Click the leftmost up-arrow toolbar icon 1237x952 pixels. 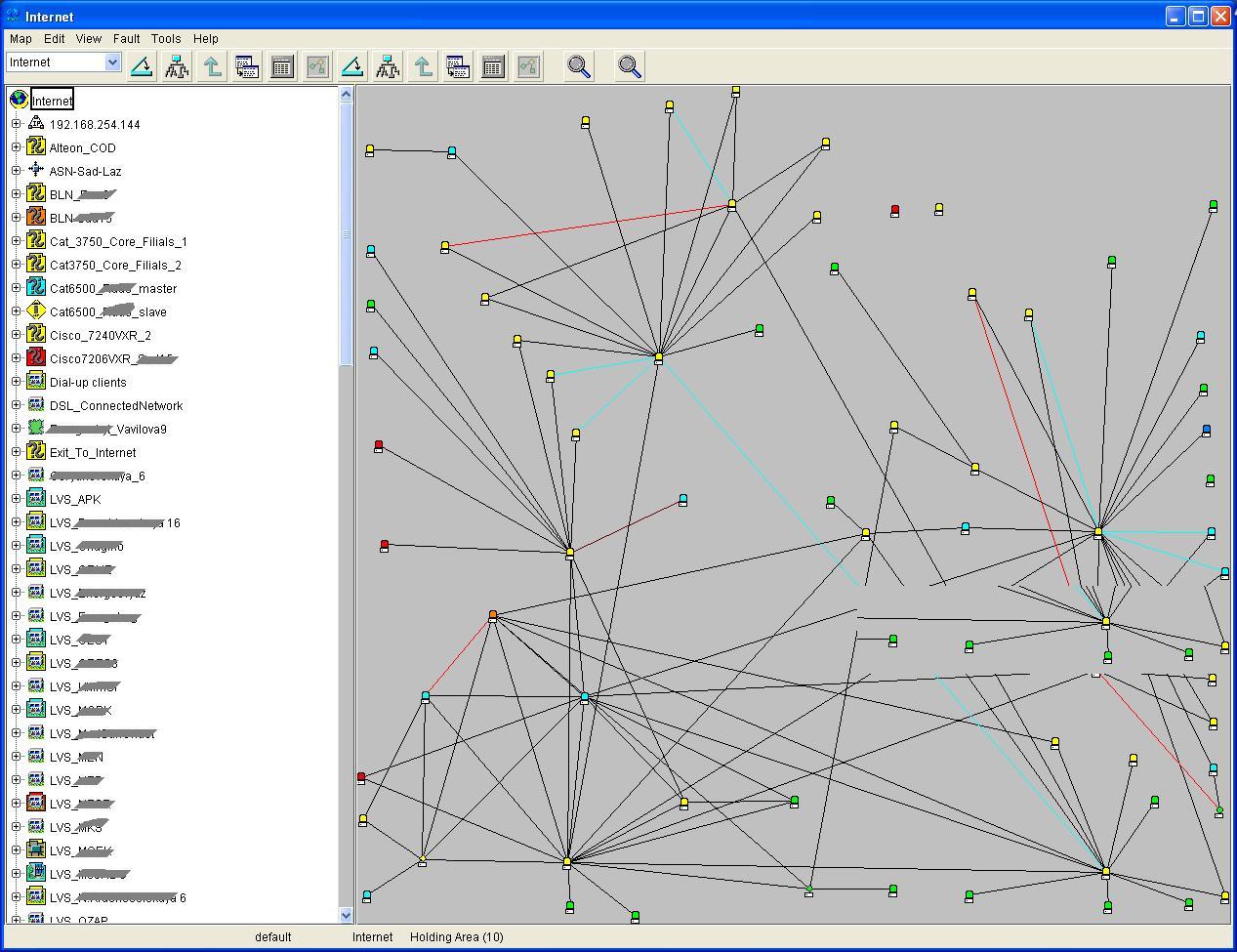(x=212, y=66)
